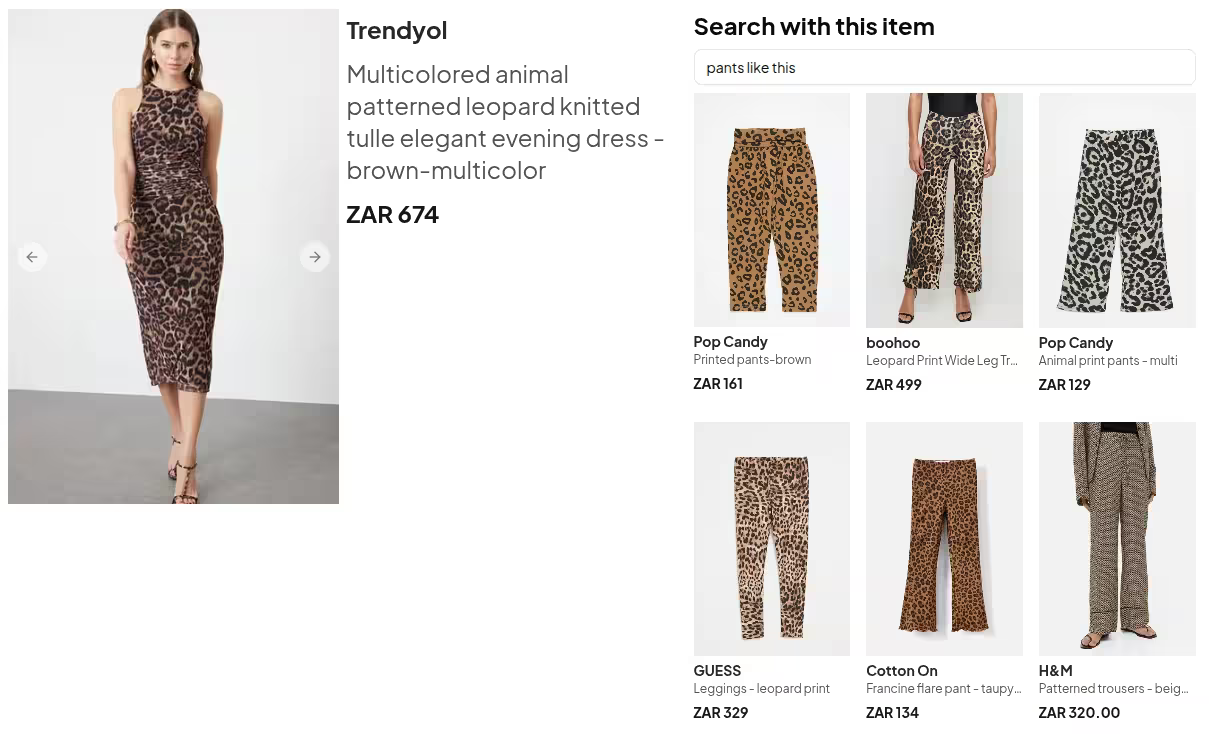
Task: Click the ZAR 129 price on Pop Candy pants
Action: (1064, 384)
